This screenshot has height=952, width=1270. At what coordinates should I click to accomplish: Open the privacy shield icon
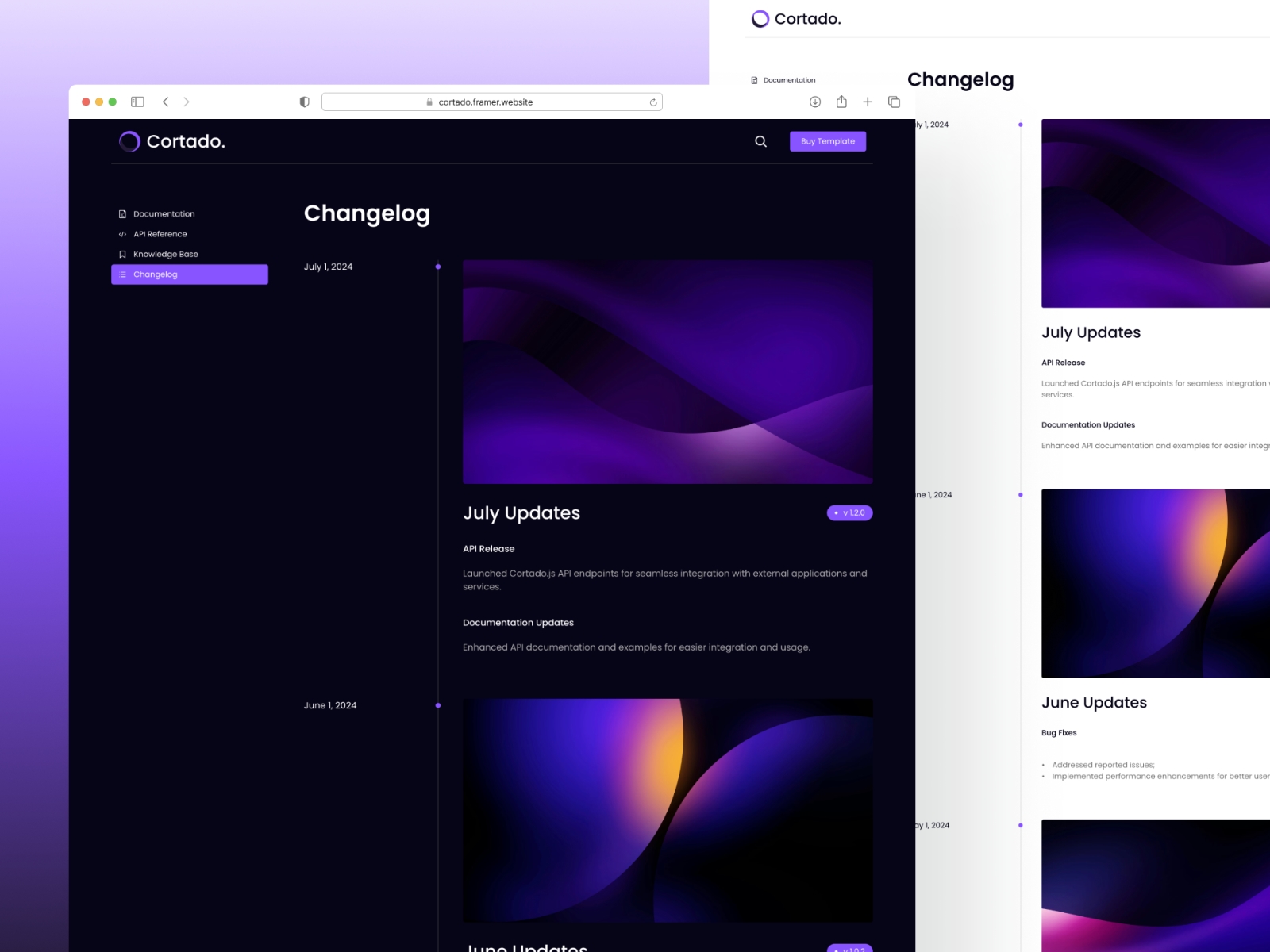(x=304, y=102)
